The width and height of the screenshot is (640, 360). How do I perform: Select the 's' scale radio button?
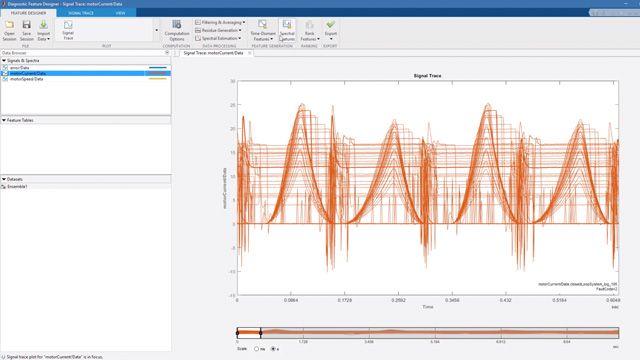[x=273, y=349]
